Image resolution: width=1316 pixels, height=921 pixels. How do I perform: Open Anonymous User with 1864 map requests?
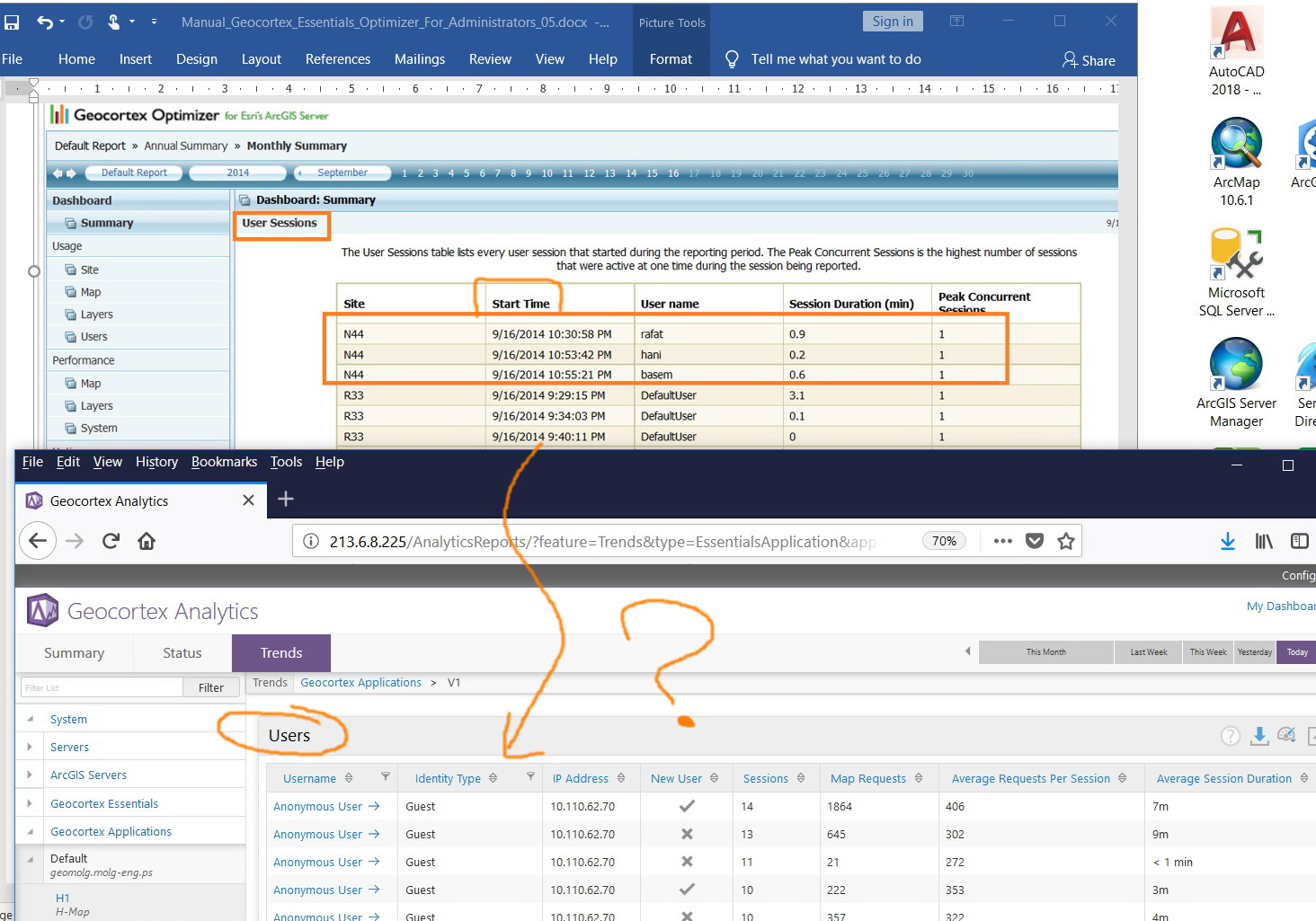326,807
